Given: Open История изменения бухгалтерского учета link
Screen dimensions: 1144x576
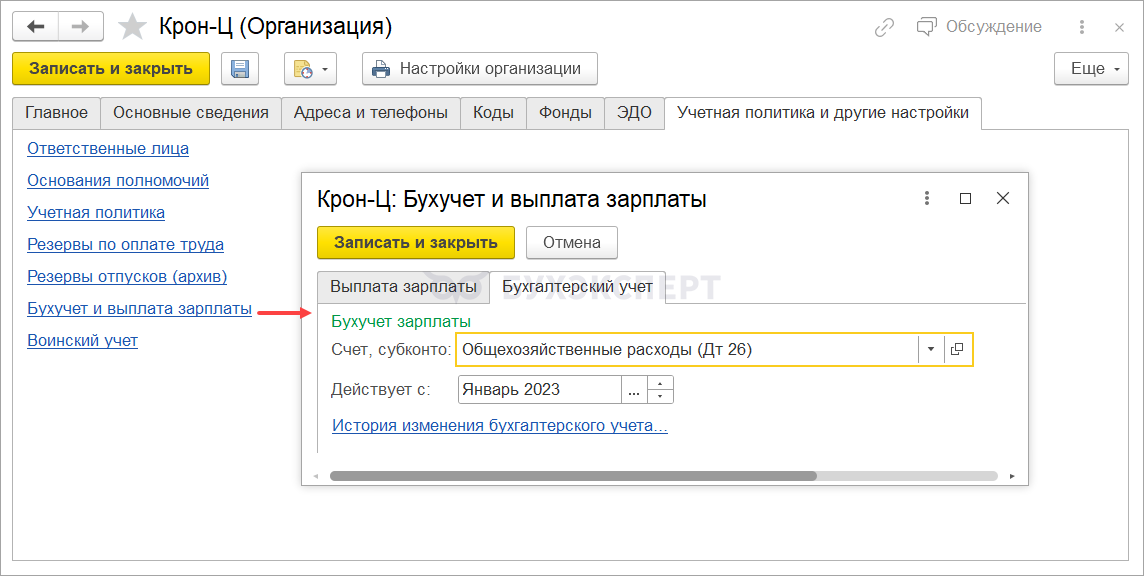Looking at the screenshot, I should [x=500, y=425].
